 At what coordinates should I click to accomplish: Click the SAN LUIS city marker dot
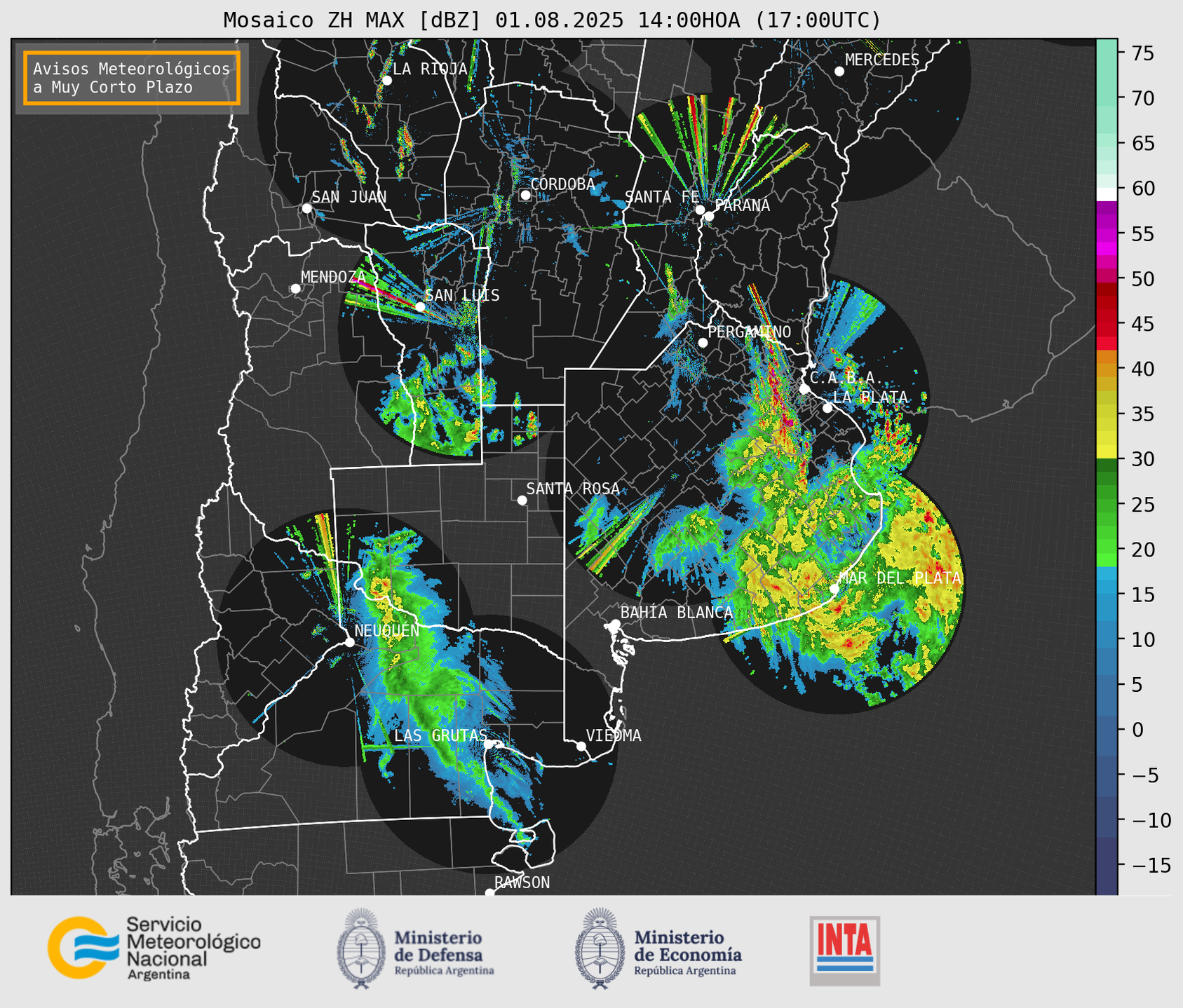pyautogui.click(x=420, y=307)
